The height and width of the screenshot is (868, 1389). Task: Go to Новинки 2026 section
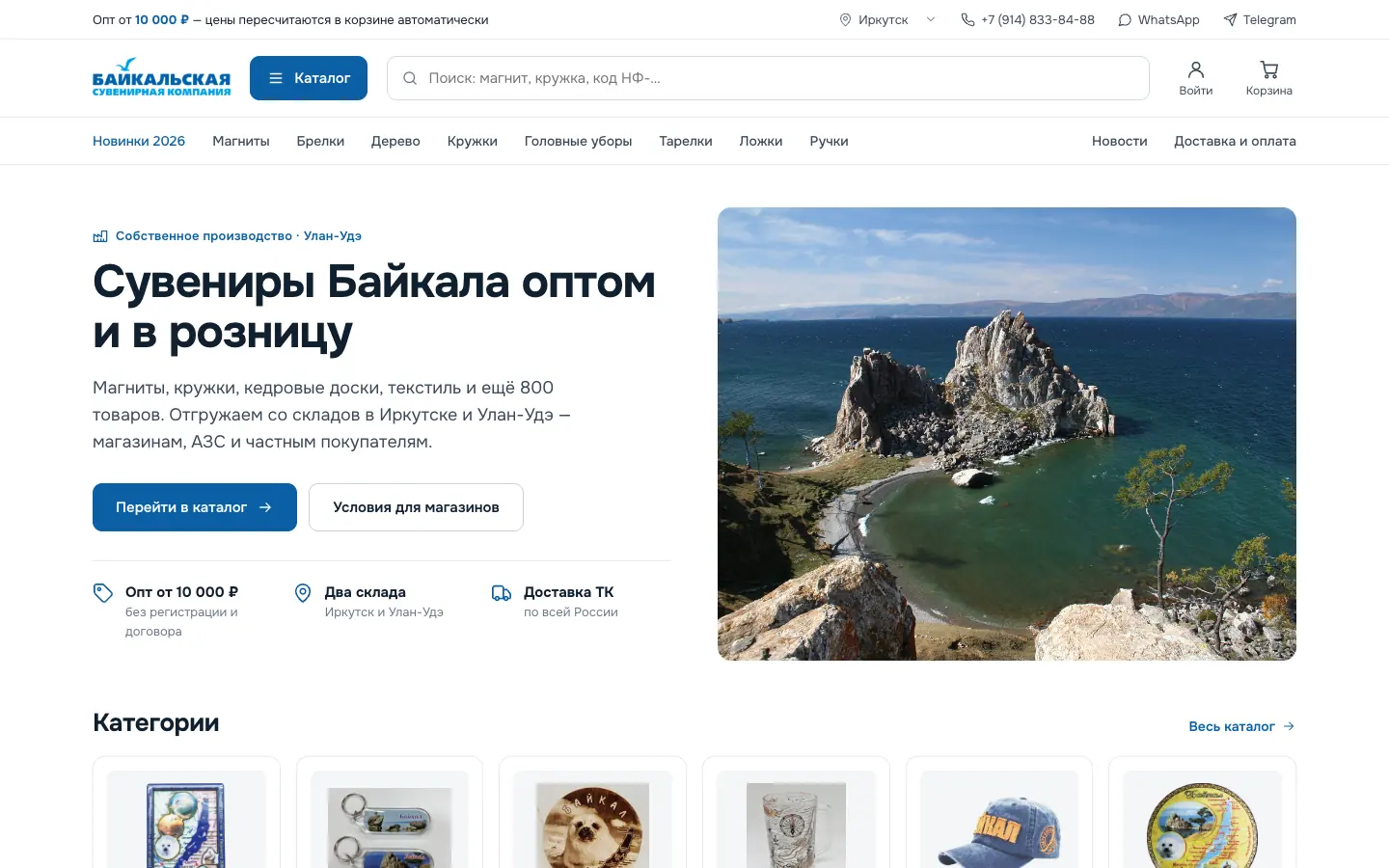(139, 141)
